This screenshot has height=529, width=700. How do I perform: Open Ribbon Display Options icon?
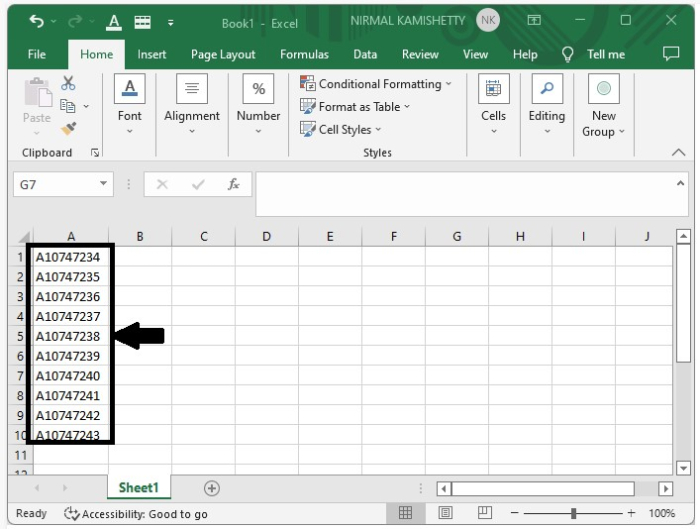click(x=534, y=20)
